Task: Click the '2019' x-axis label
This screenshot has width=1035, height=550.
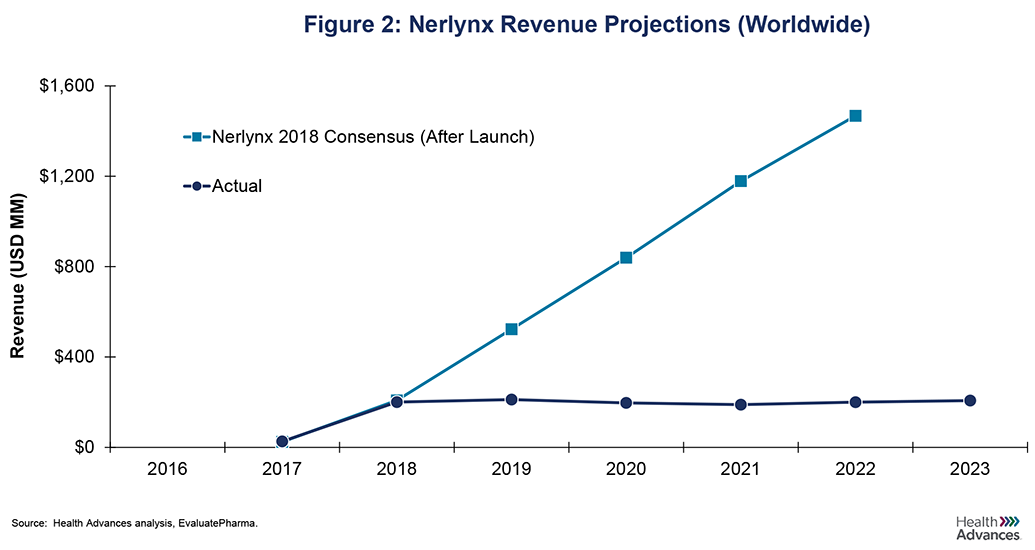Action: point(511,469)
